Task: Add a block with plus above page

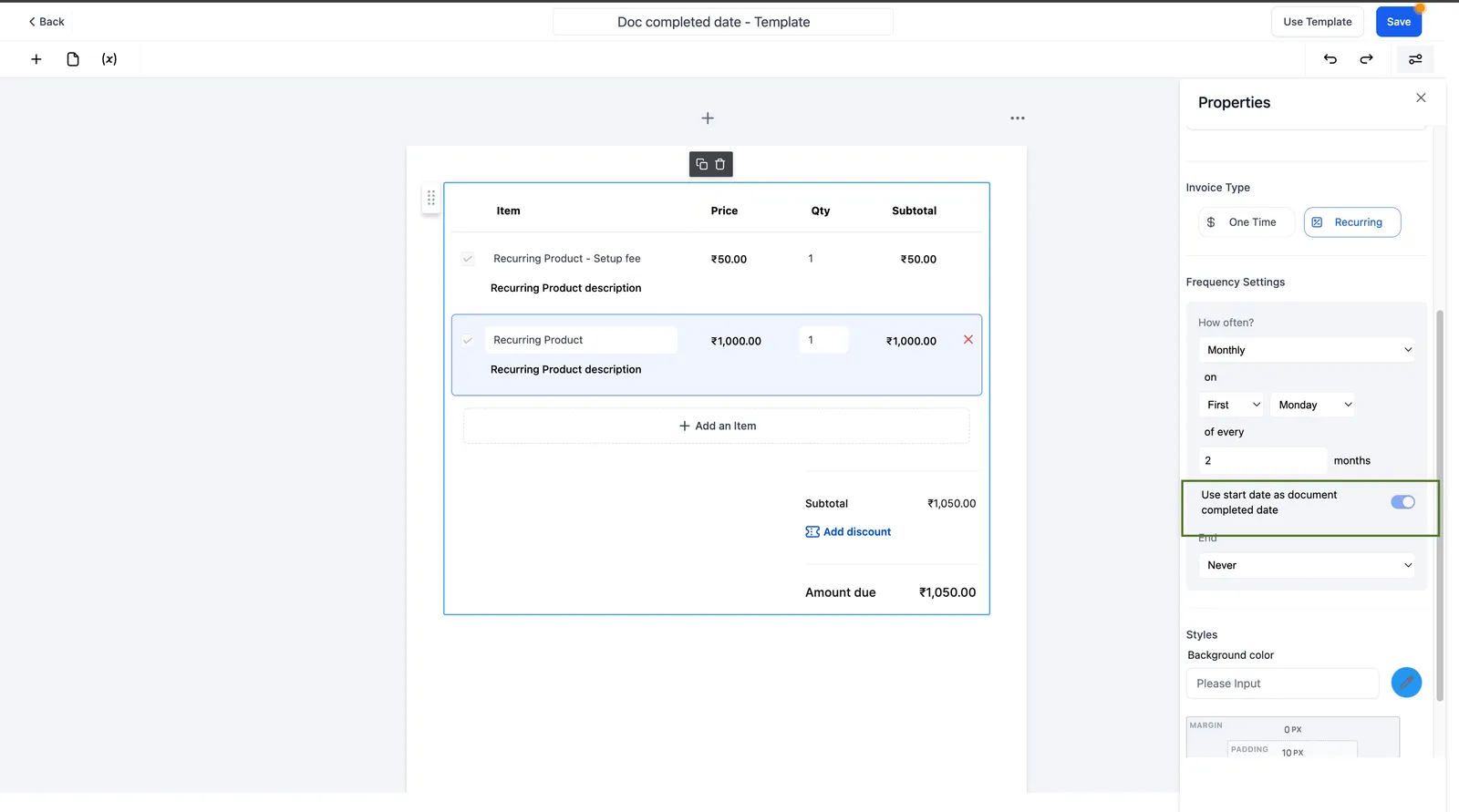Action: (x=708, y=118)
